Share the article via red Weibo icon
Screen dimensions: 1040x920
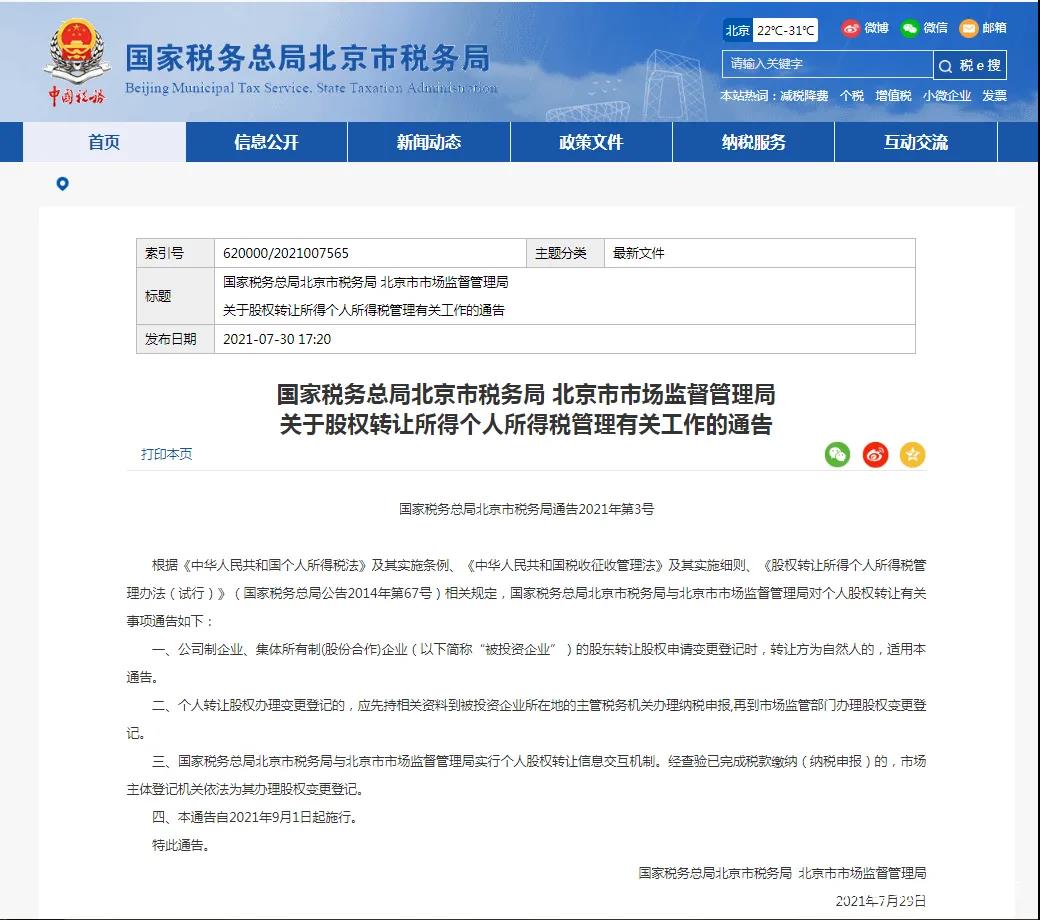pyautogui.click(x=875, y=455)
